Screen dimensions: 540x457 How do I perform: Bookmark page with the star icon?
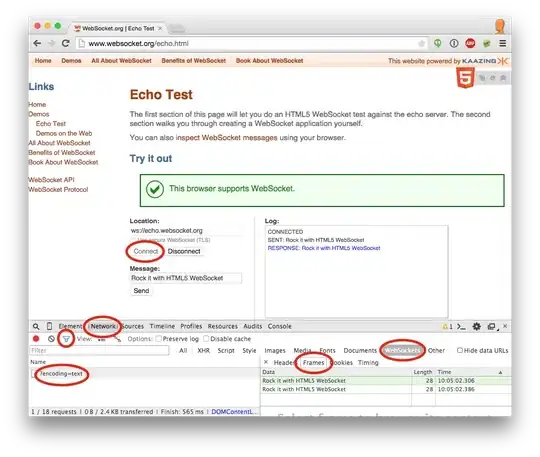422,43
